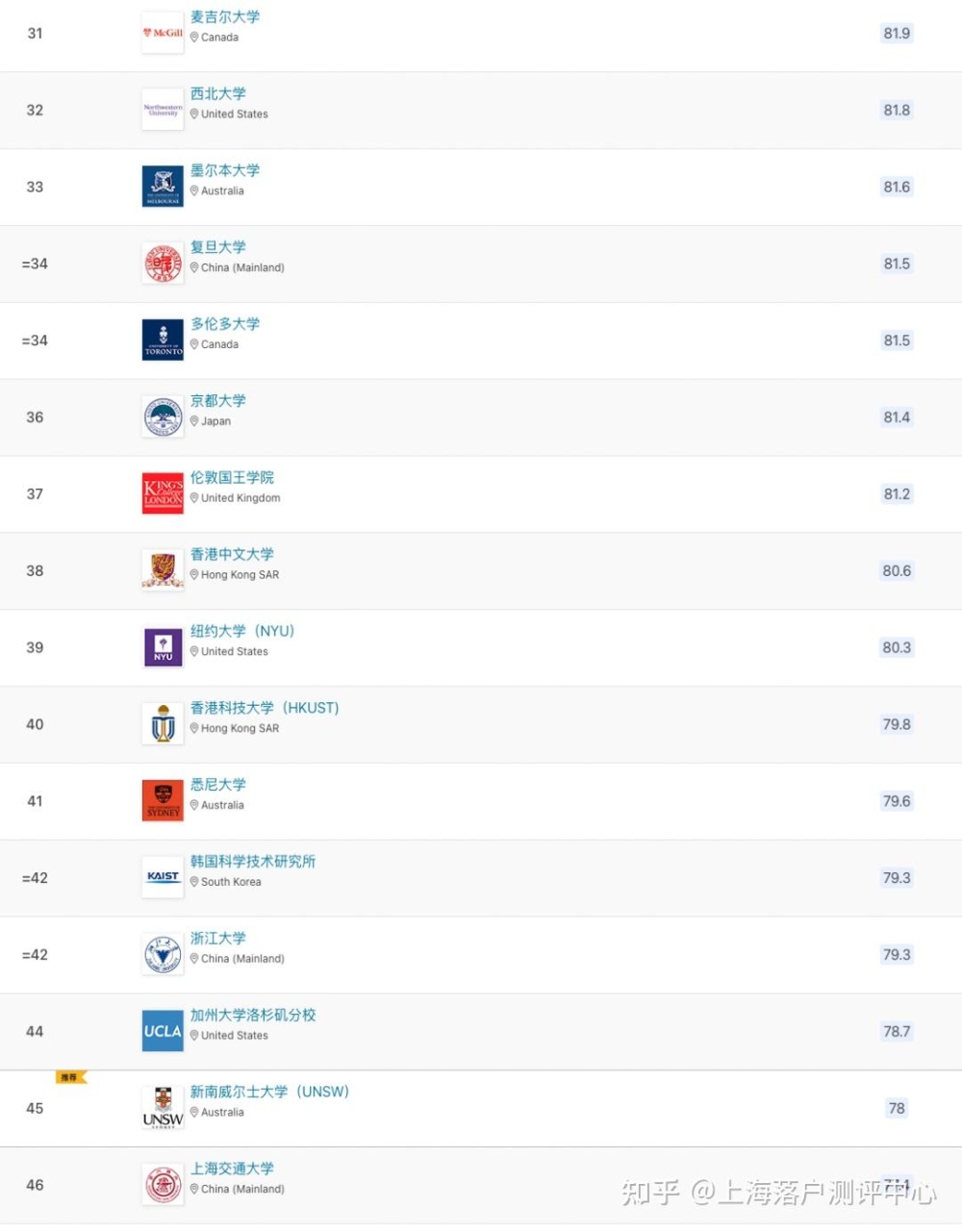Screen dimensions: 962x1232
Task: Click the Fudan University red seal logo
Action: coord(163,264)
